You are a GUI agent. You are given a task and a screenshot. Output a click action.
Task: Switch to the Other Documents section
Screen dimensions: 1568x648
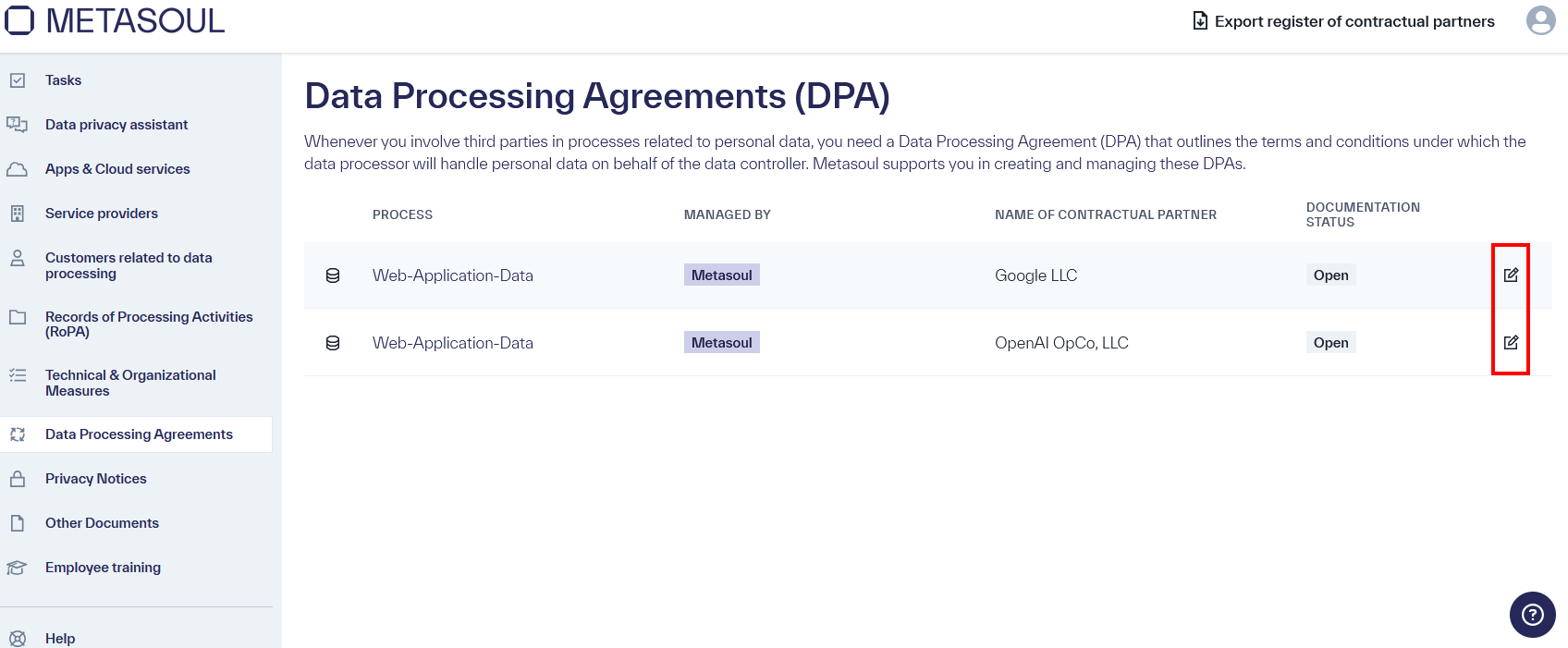point(102,522)
